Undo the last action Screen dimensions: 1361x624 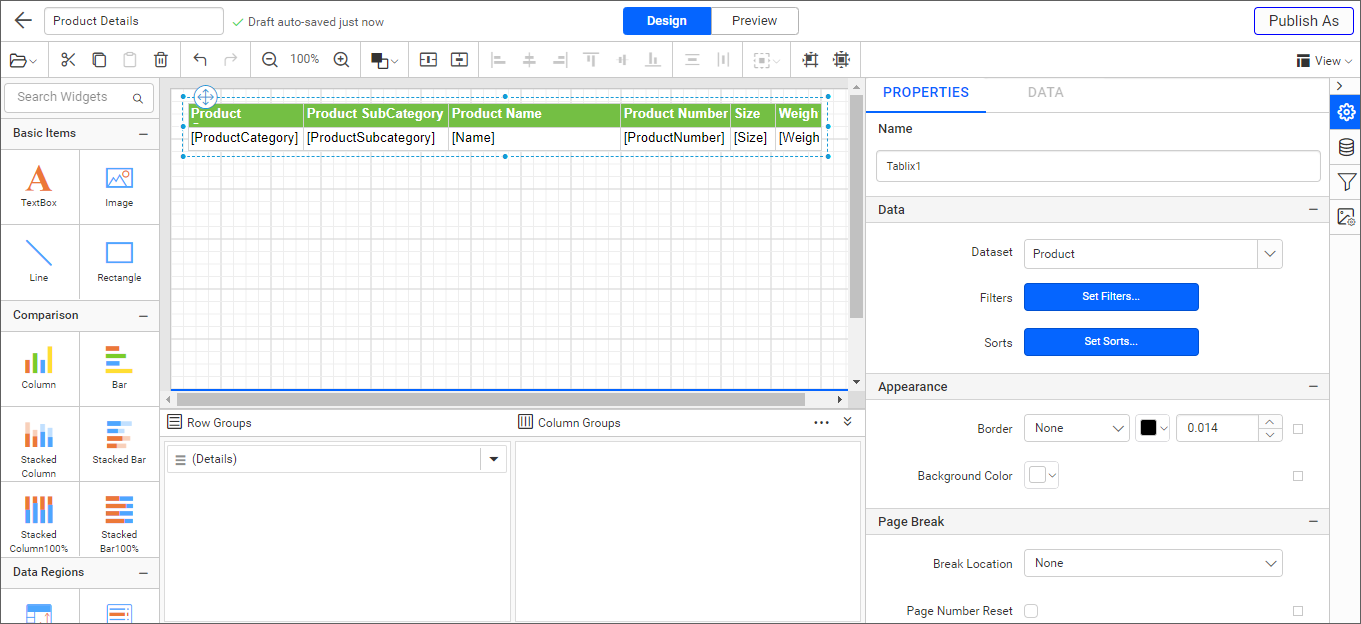pos(200,60)
